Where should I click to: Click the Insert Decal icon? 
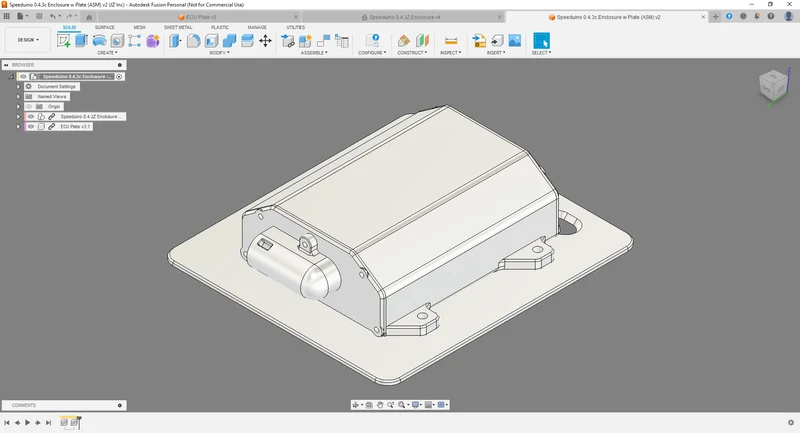497,41
